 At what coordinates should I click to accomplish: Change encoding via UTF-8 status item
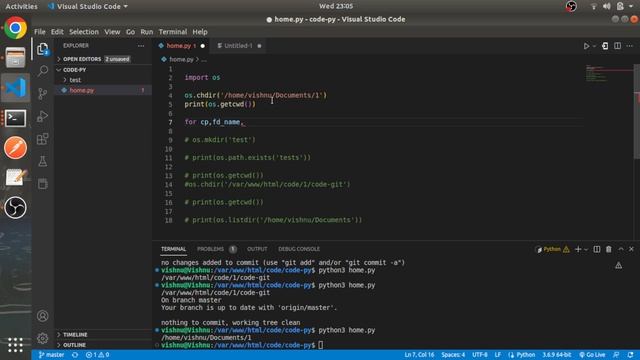(x=480, y=355)
